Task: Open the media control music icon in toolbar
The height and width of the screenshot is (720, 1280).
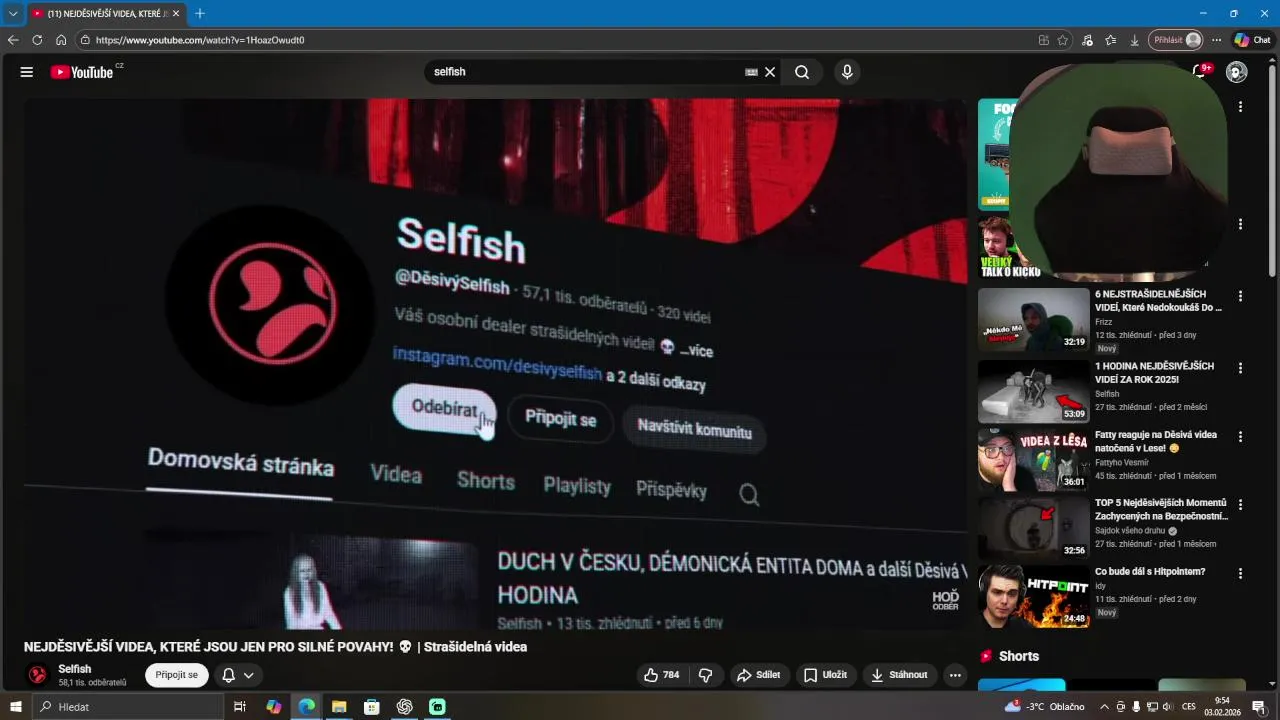Action: (1088, 40)
